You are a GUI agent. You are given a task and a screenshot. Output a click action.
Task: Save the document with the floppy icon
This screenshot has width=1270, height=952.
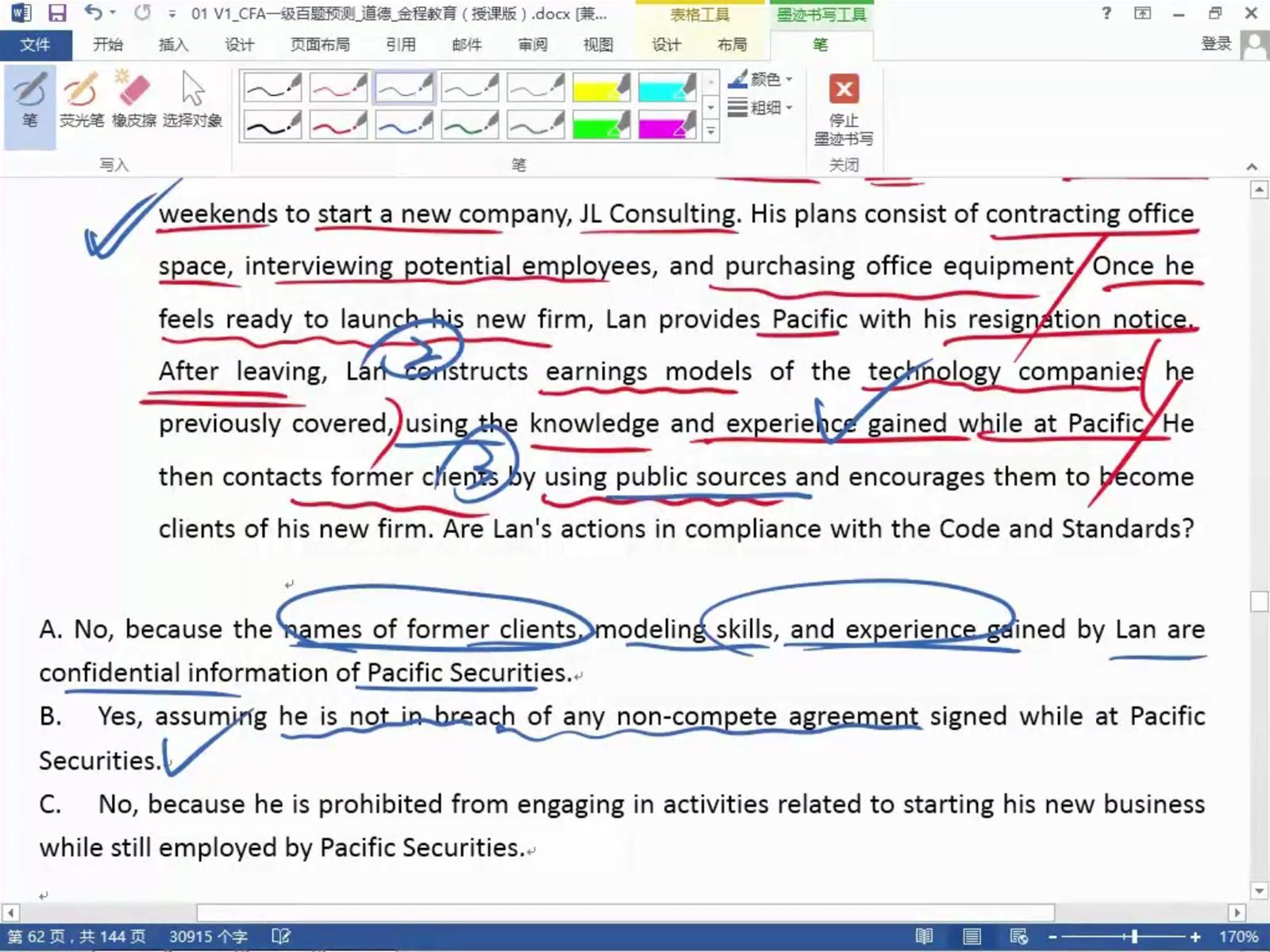coord(57,13)
